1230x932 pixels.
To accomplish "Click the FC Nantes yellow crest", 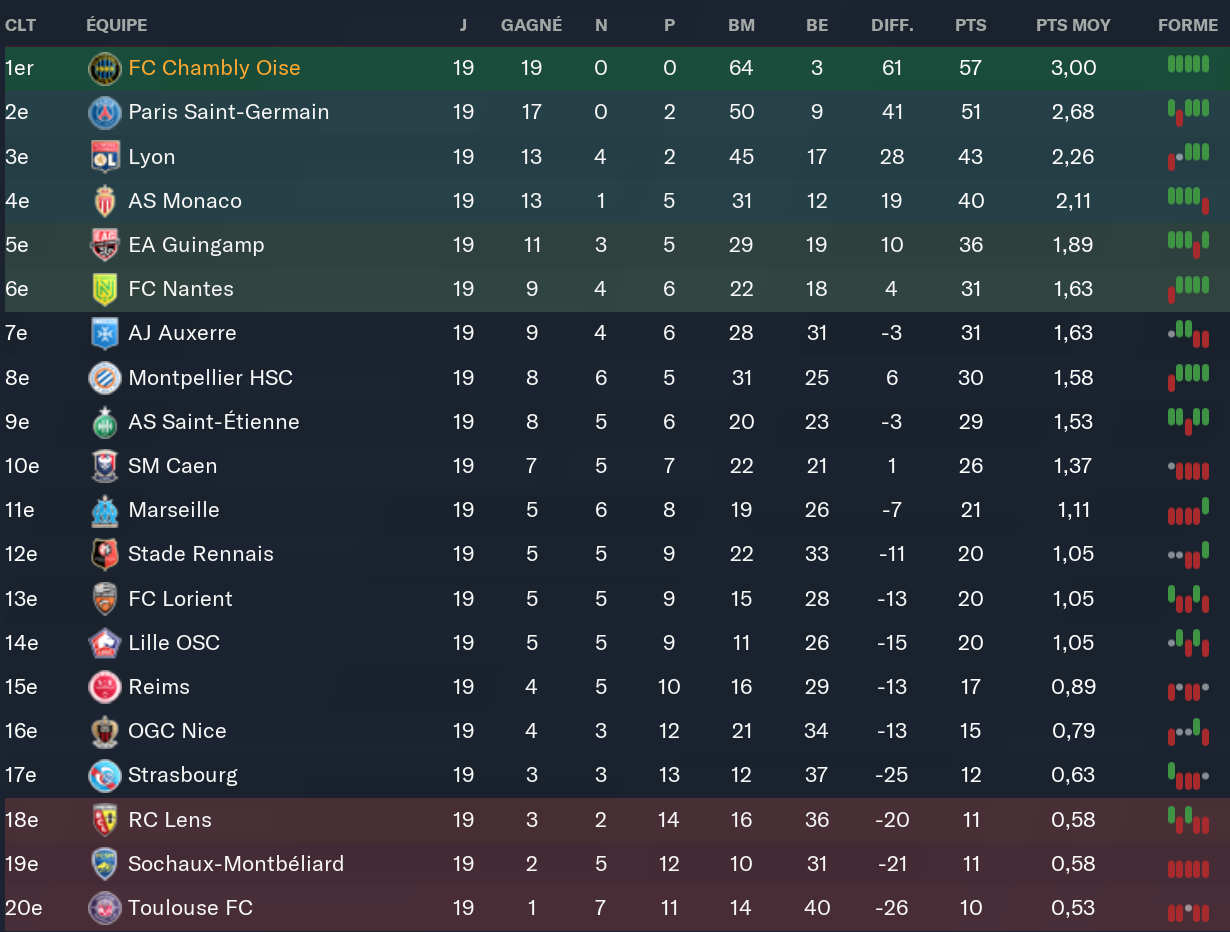I will point(104,289).
